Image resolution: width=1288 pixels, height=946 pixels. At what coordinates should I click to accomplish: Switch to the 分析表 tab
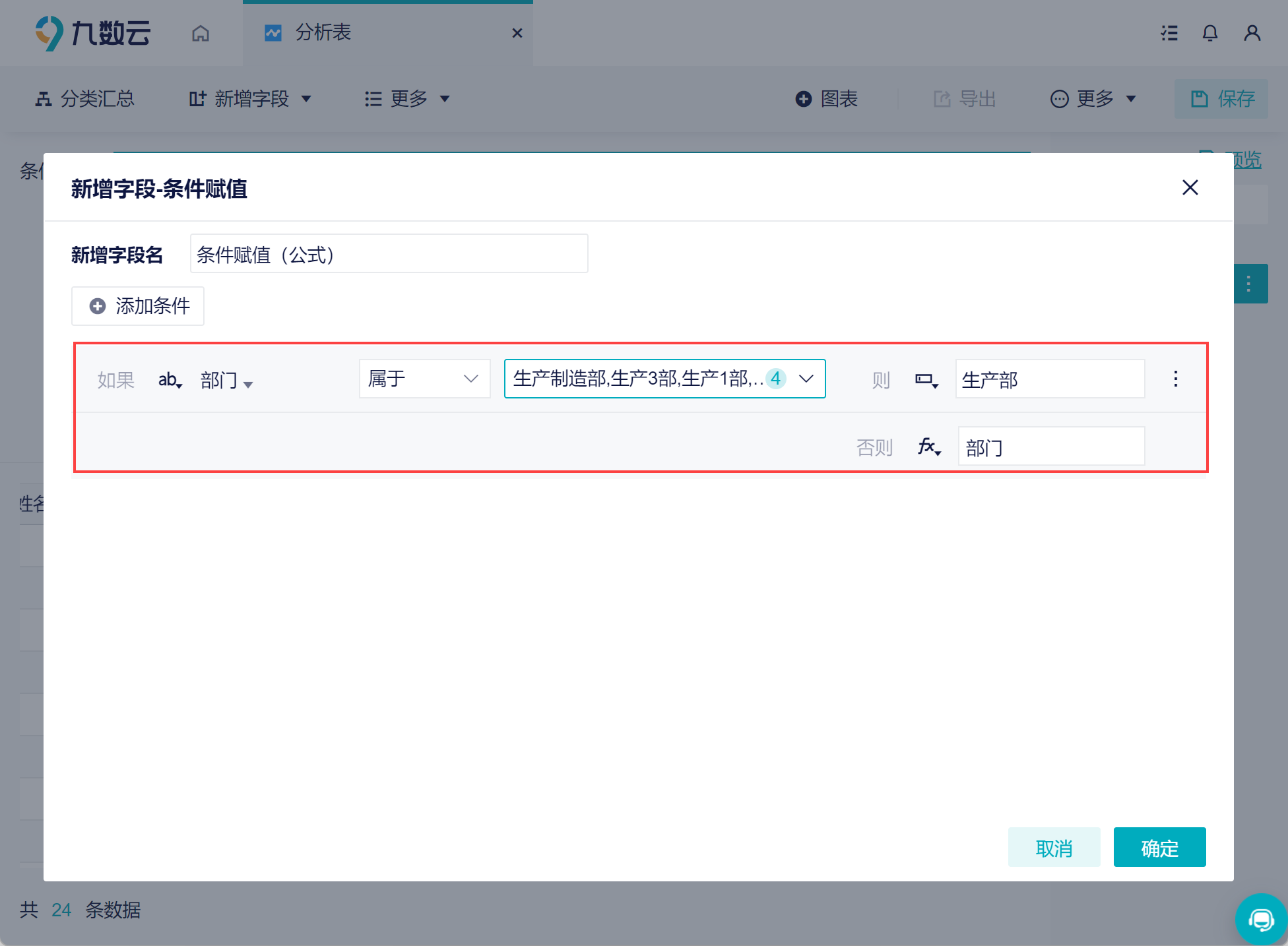323,33
